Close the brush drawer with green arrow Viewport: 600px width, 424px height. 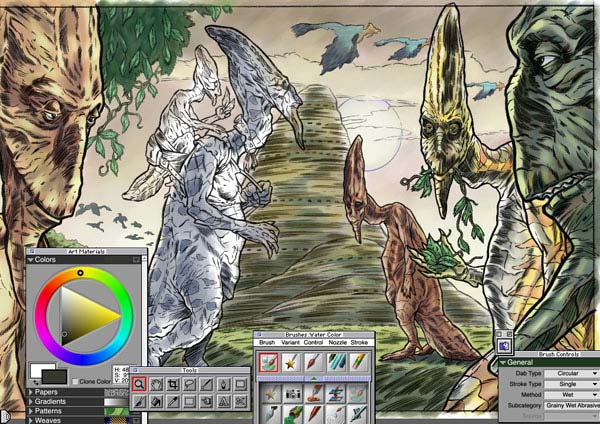pos(314,378)
